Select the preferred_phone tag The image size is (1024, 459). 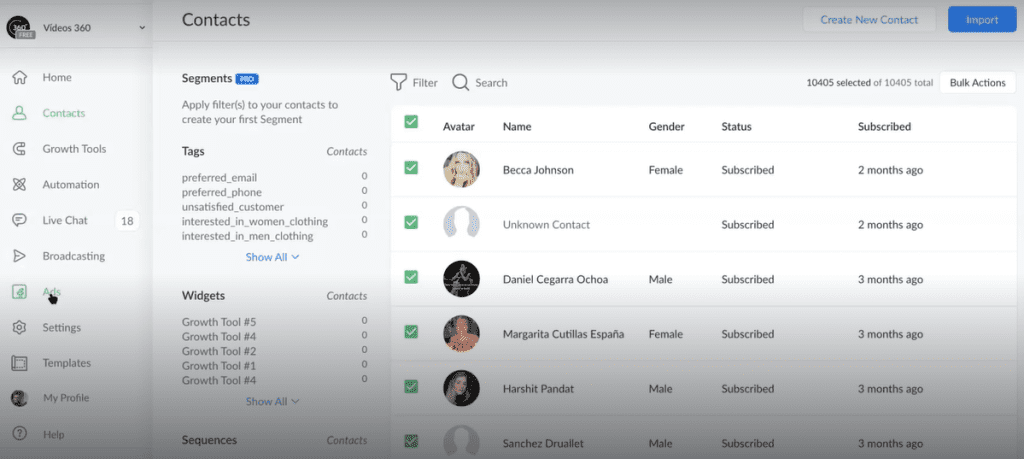click(222, 192)
